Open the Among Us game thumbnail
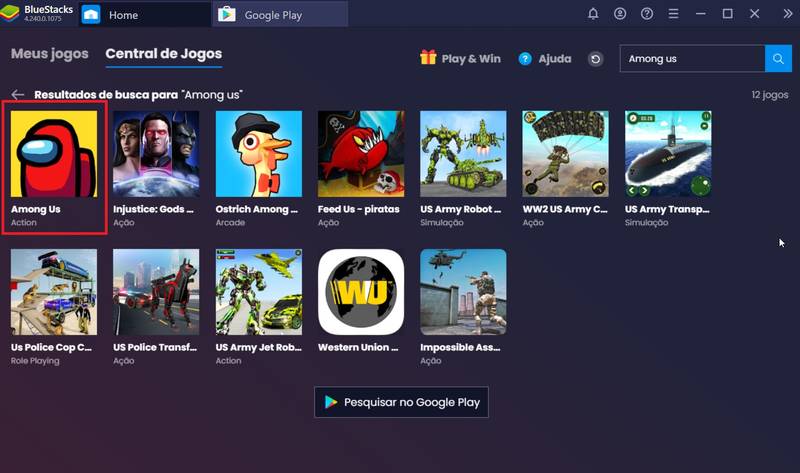800x473 pixels. 54,154
